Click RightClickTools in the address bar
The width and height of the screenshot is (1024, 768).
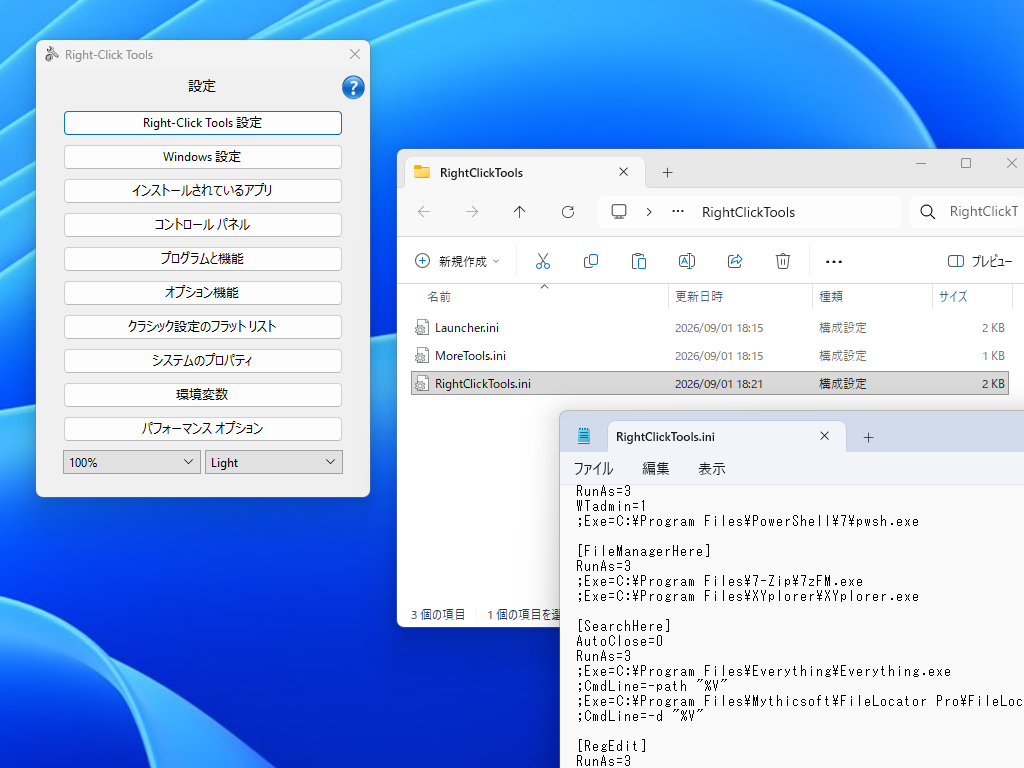point(748,212)
